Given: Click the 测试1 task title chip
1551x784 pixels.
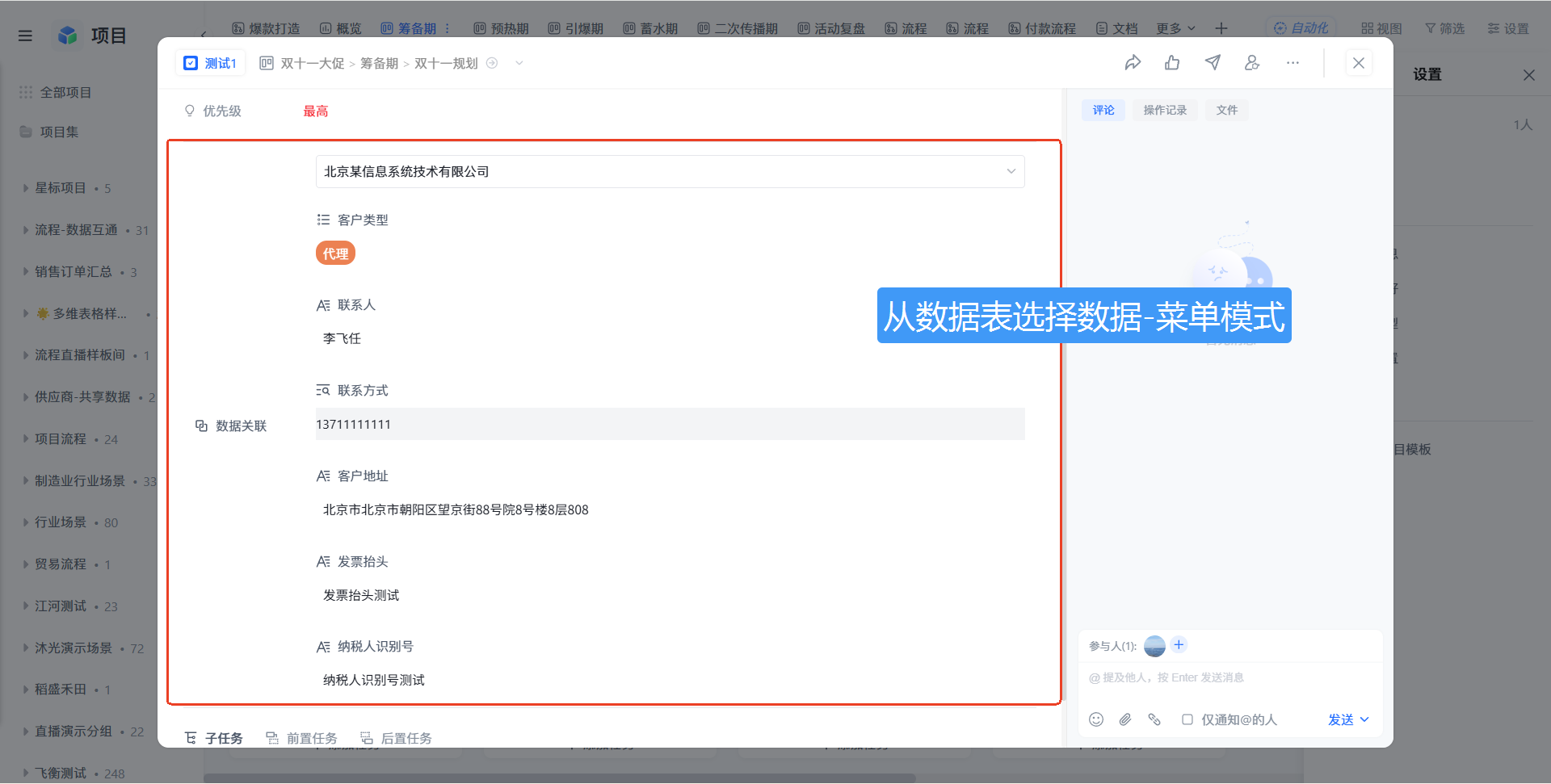Looking at the screenshot, I should [x=211, y=63].
